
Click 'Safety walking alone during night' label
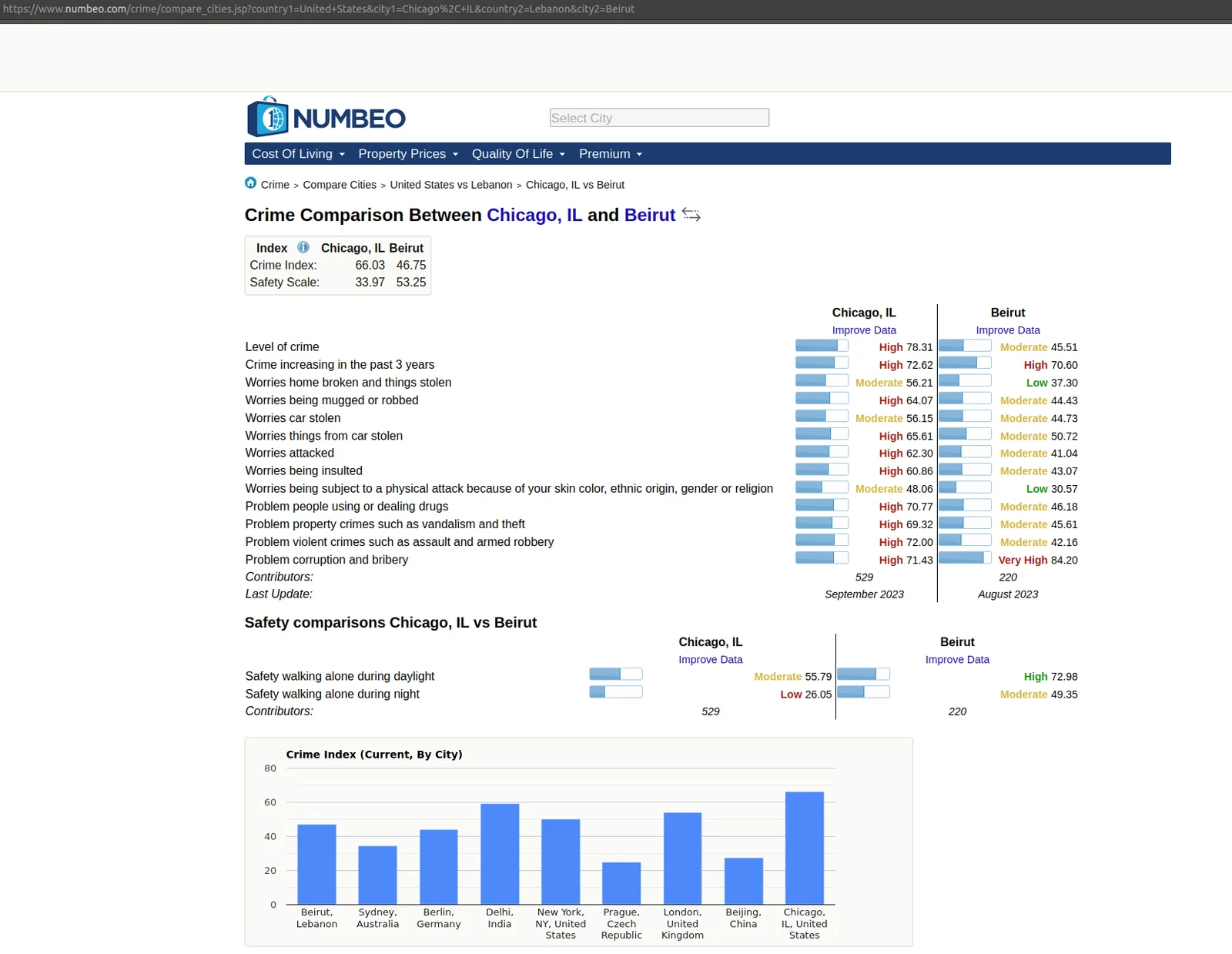pyautogui.click(x=333, y=694)
